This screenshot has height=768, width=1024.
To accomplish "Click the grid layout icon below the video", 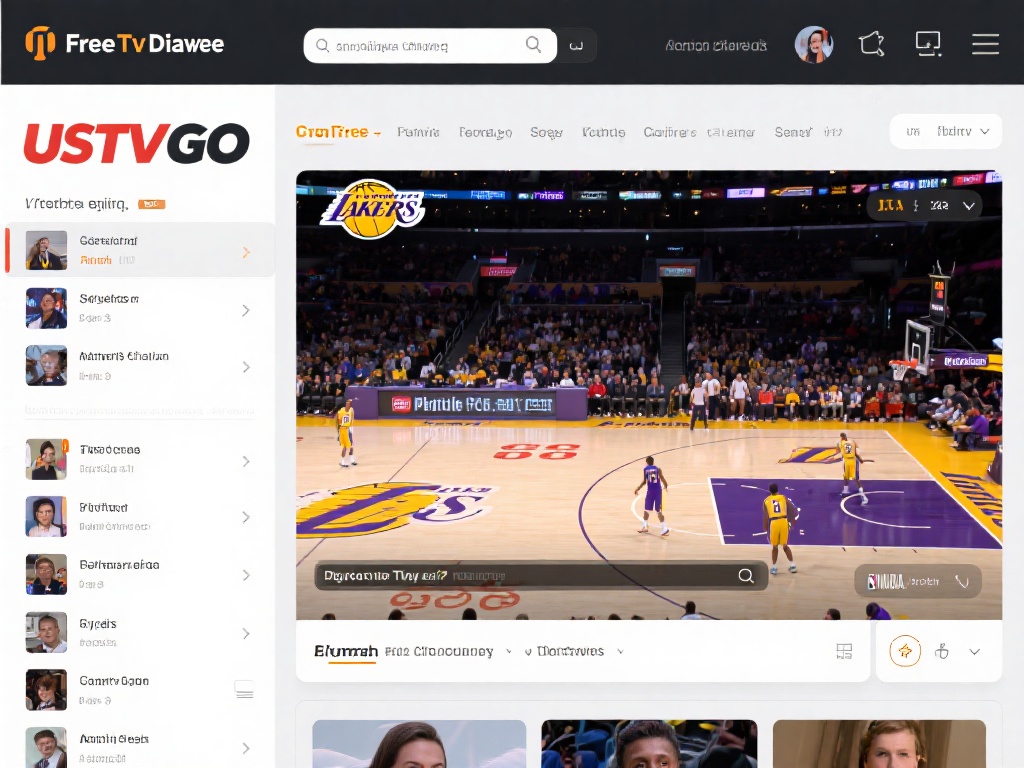I will (x=844, y=652).
